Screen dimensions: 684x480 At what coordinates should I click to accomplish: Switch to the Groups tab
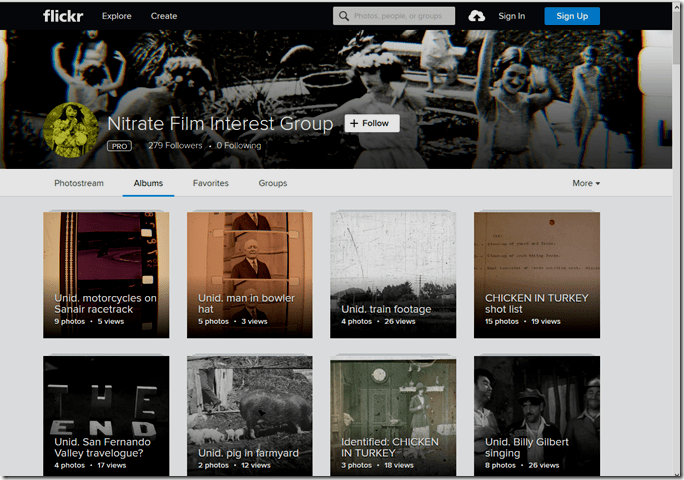(273, 183)
